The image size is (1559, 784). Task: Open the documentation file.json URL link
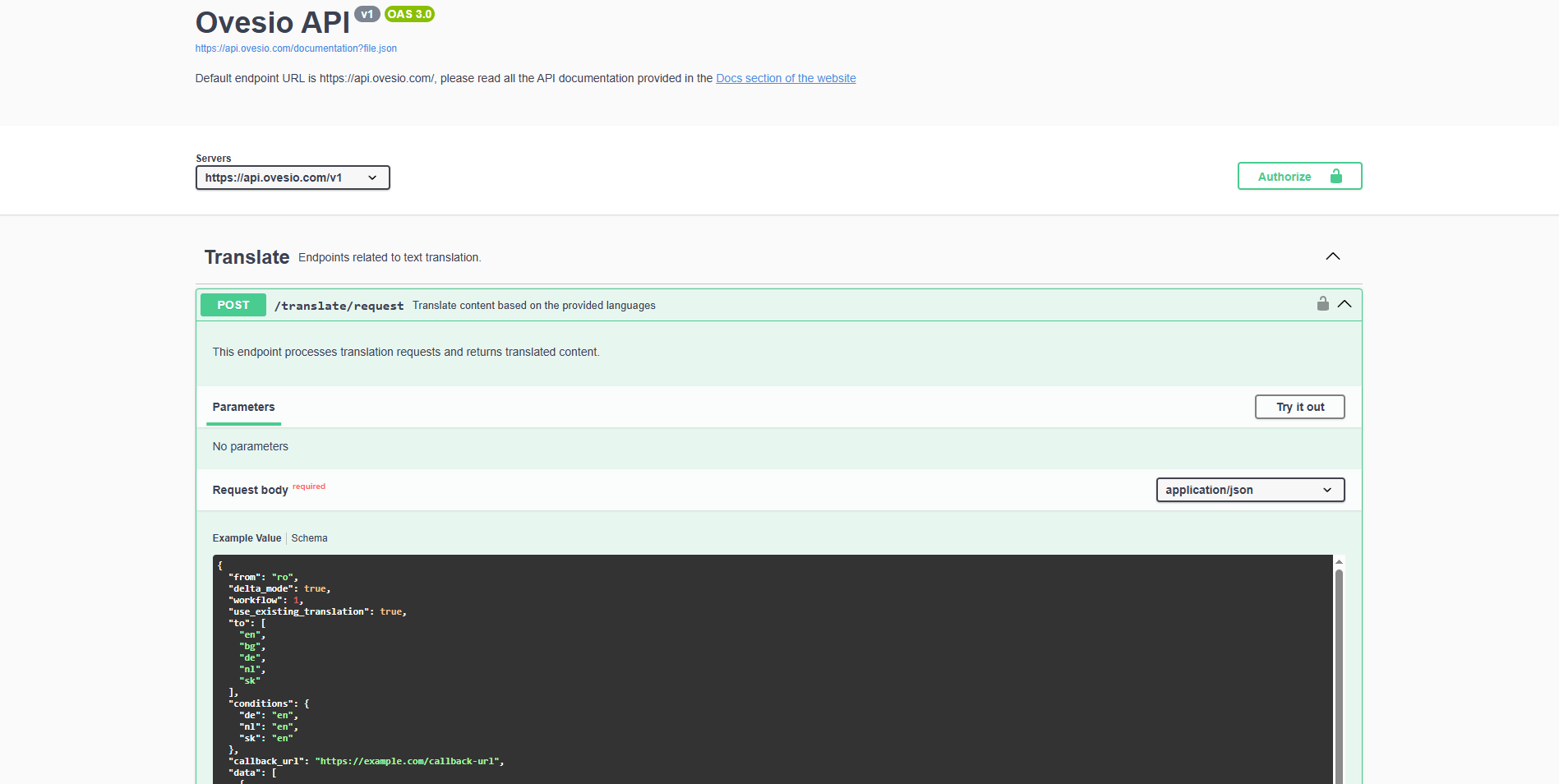296,48
